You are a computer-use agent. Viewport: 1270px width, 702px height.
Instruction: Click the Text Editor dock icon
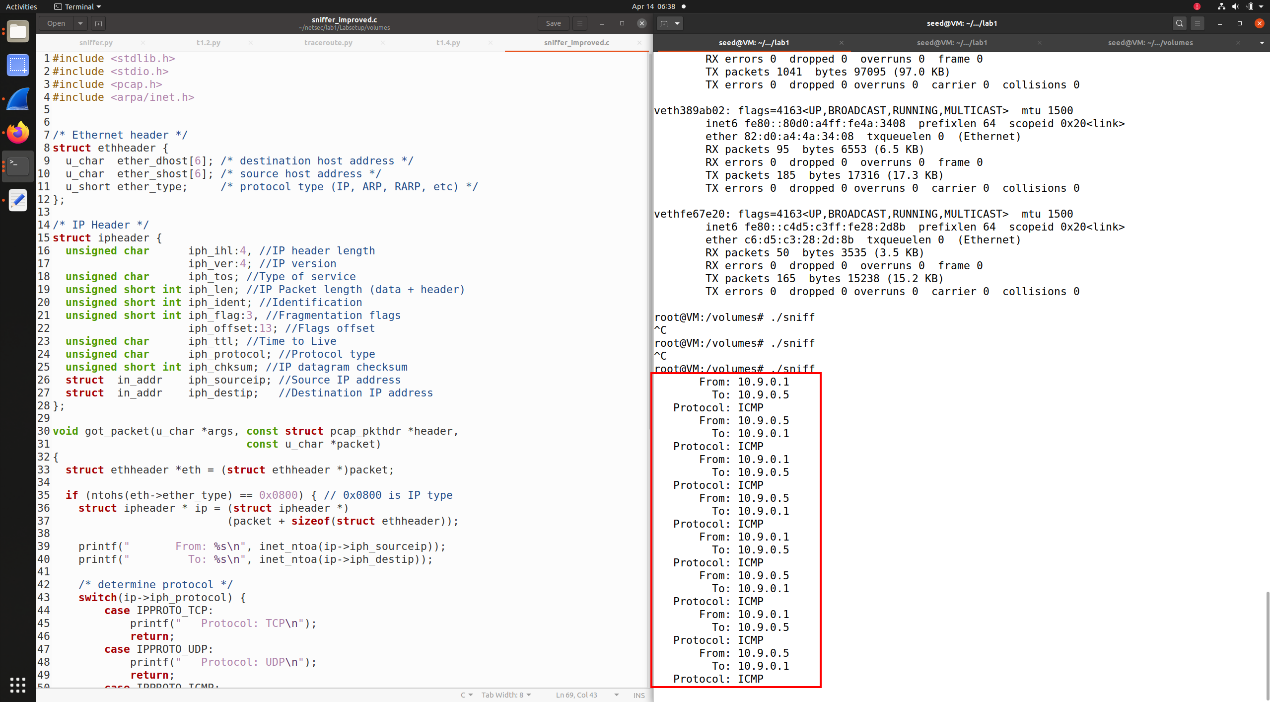click(x=18, y=200)
